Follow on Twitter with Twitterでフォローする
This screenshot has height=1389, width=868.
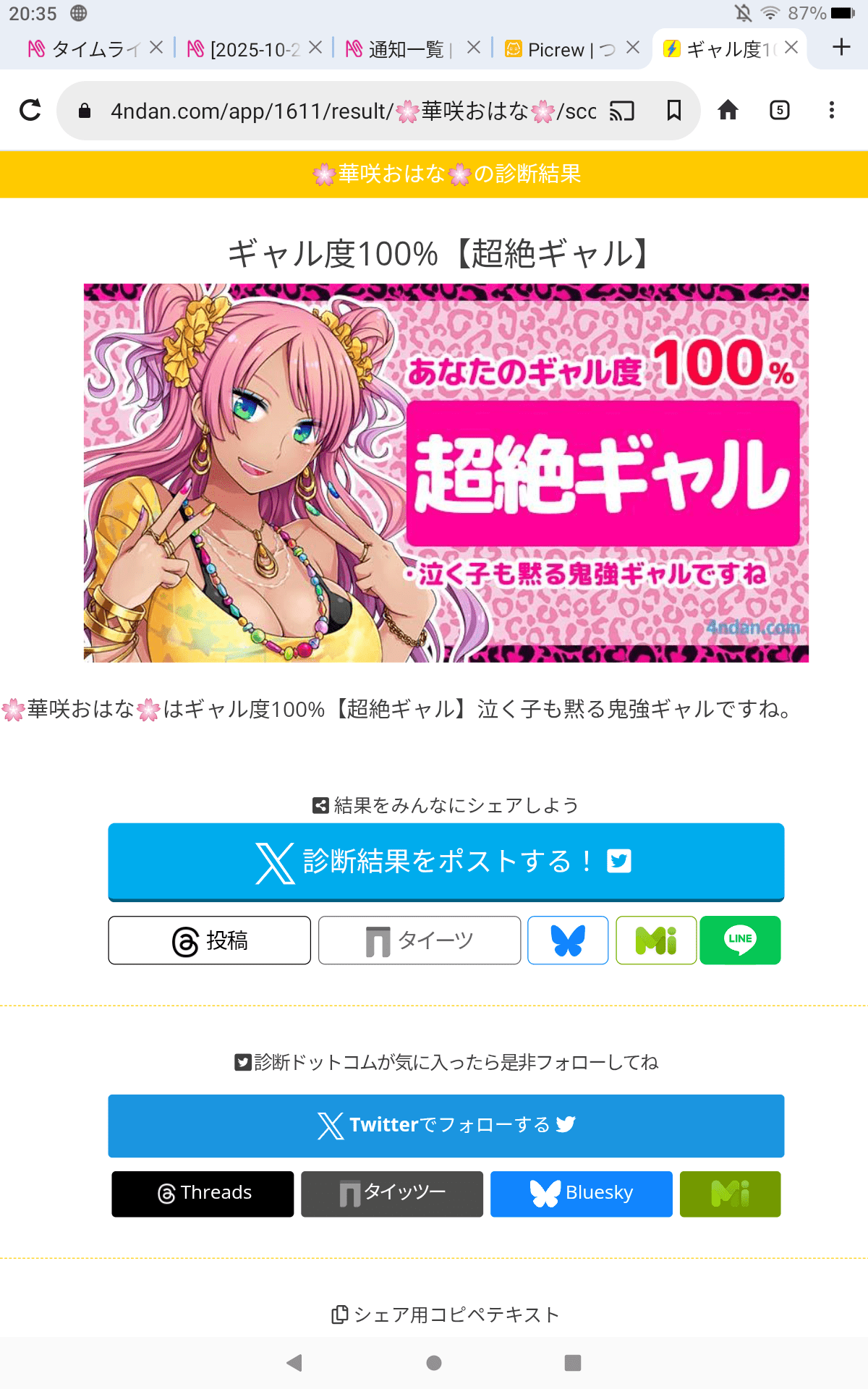[x=446, y=1126]
